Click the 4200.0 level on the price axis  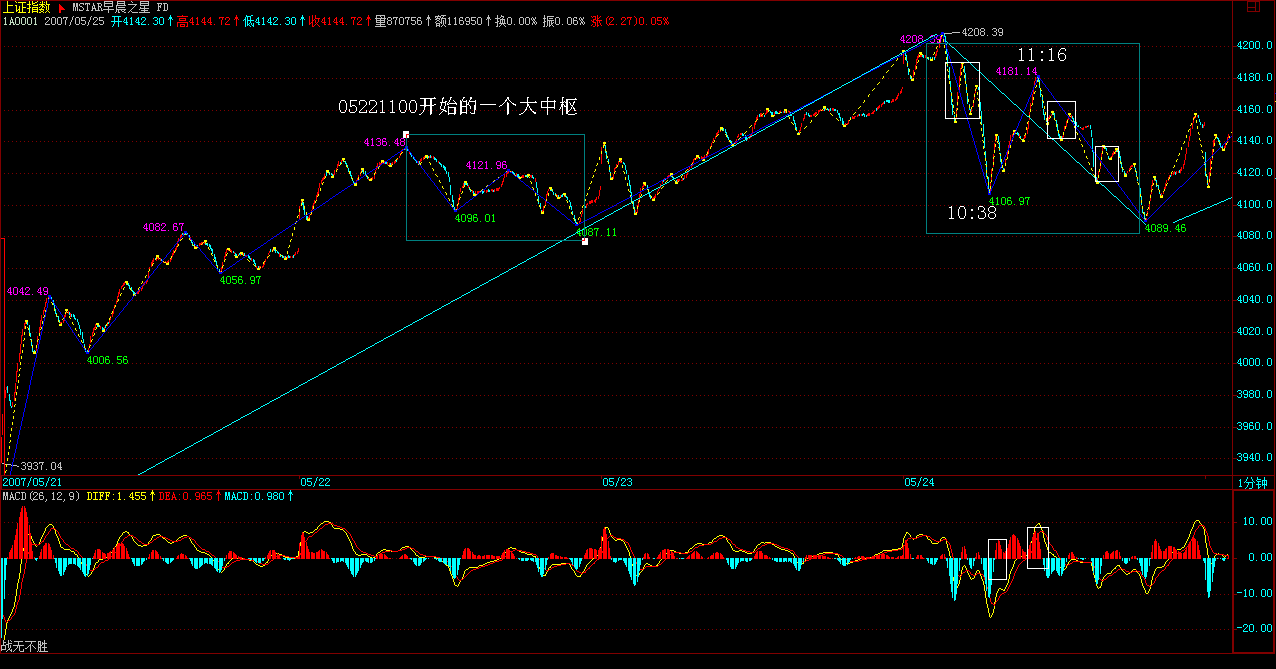(x=1253, y=46)
